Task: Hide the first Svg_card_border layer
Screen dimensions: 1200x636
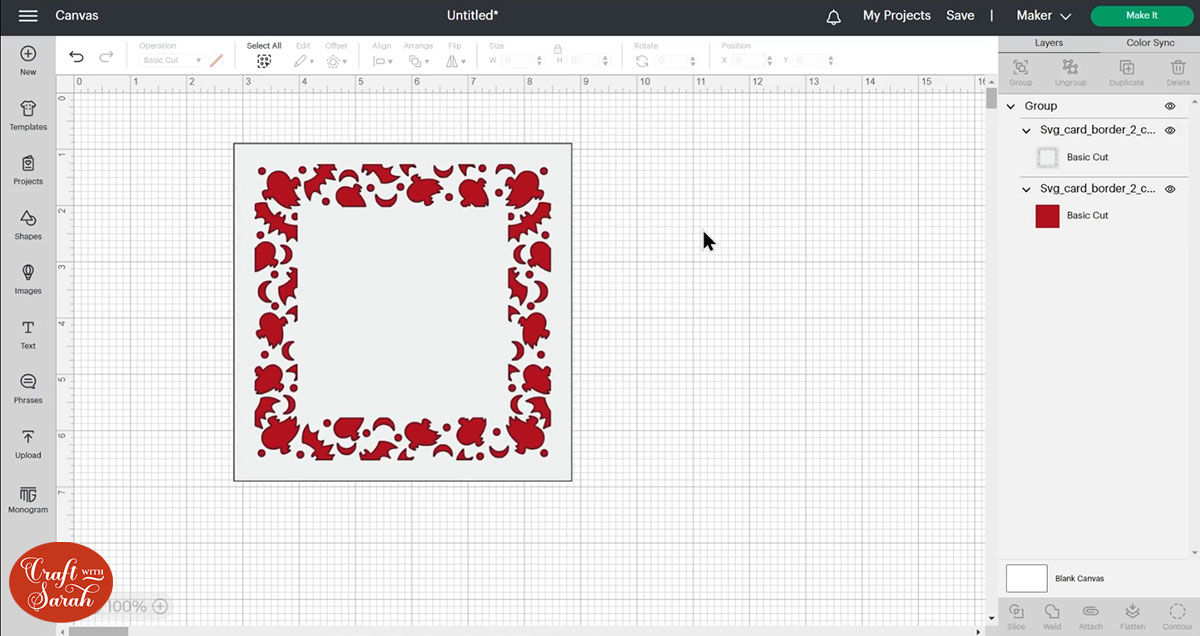Action: (1170, 131)
